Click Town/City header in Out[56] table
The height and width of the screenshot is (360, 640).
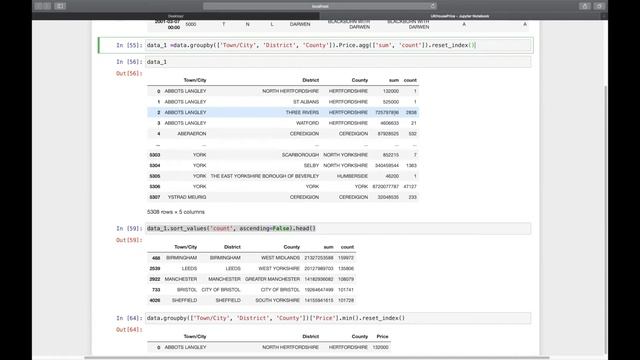coord(195,80)
